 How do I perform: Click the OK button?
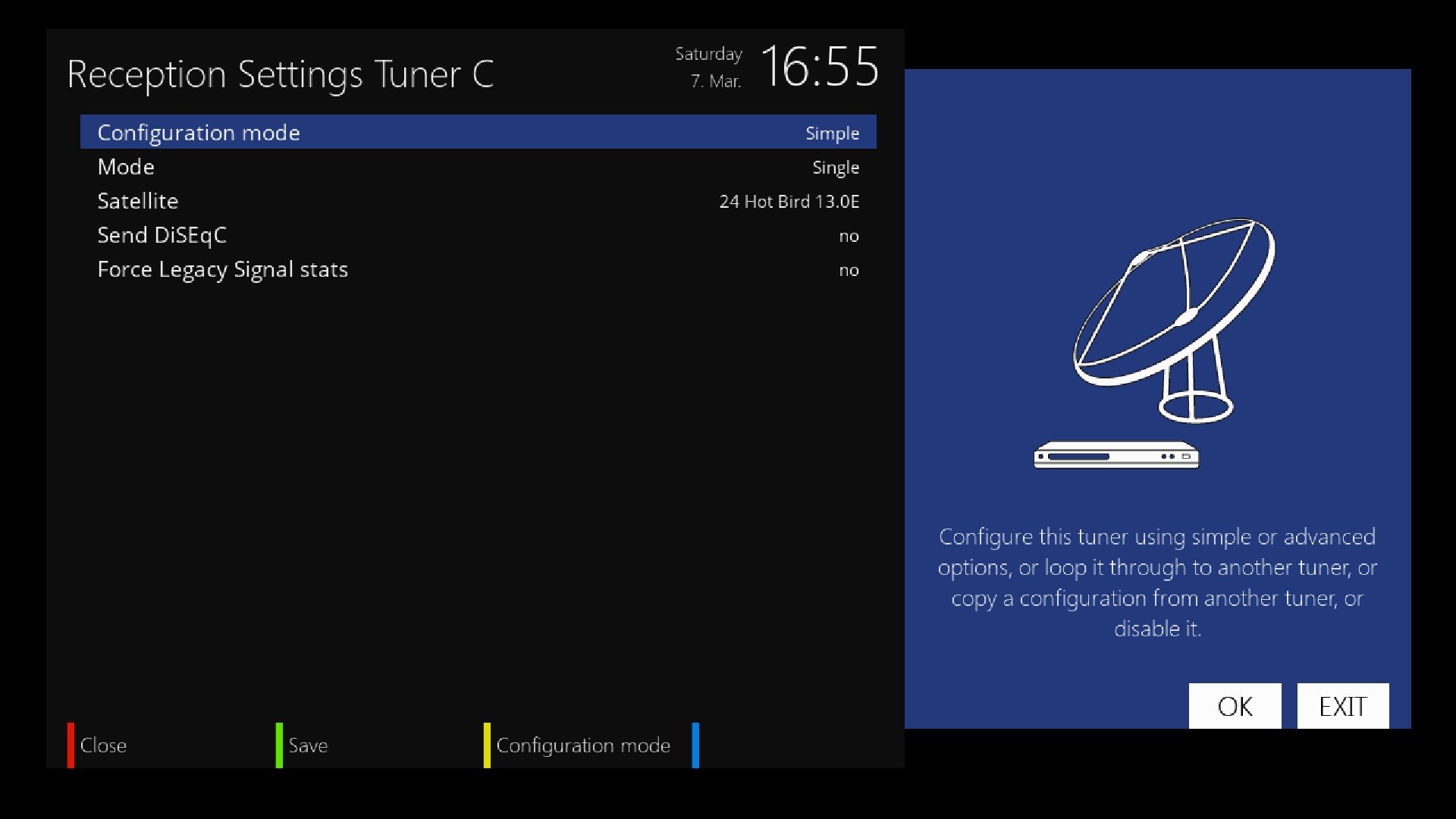click(1235, 706)
